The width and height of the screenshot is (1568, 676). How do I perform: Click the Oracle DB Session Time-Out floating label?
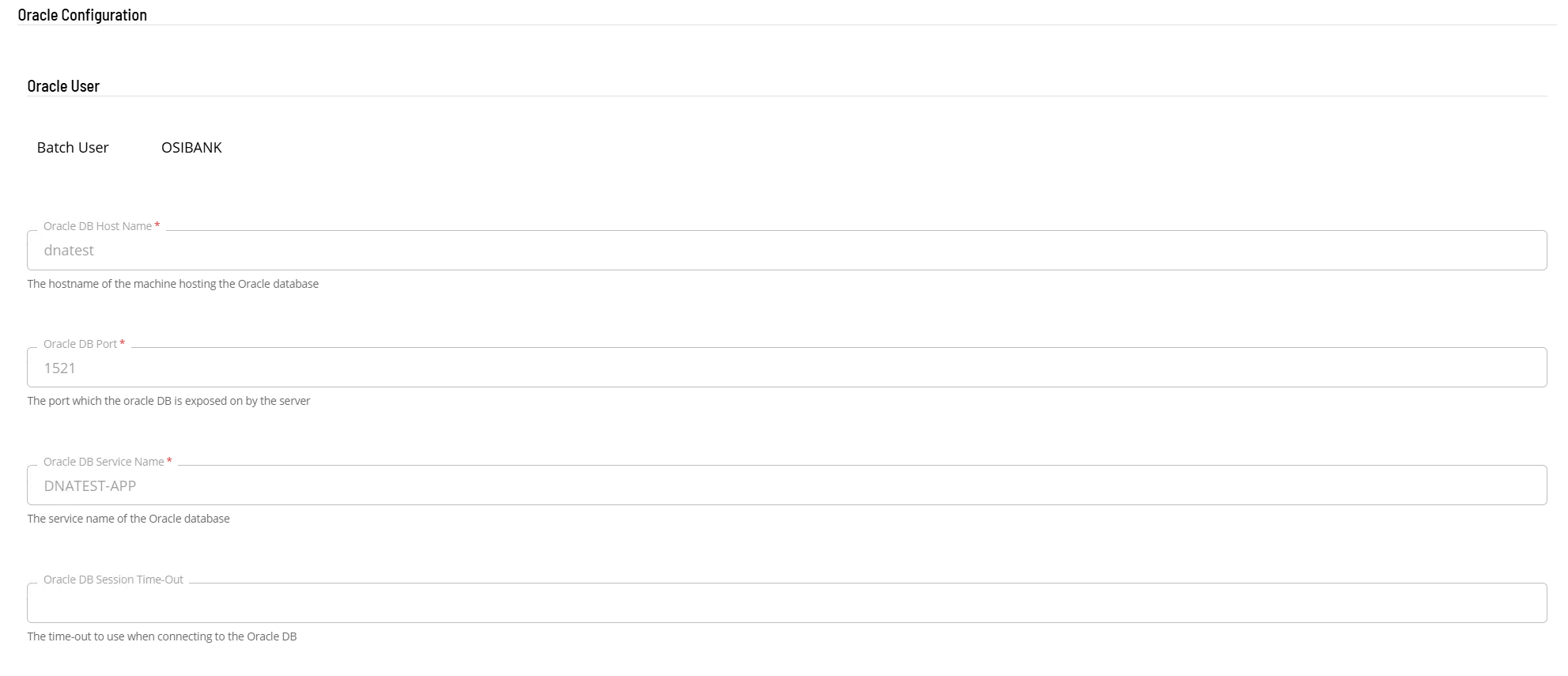[x=113, y=580]
